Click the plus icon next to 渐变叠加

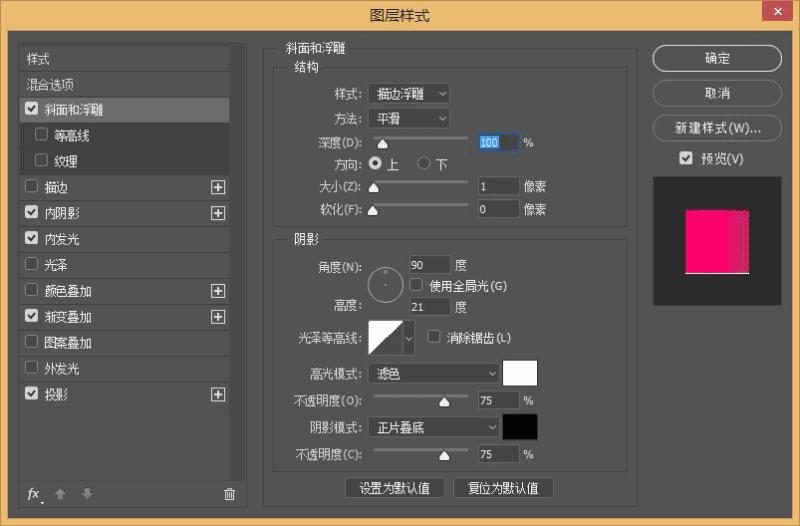pos(218,317)
